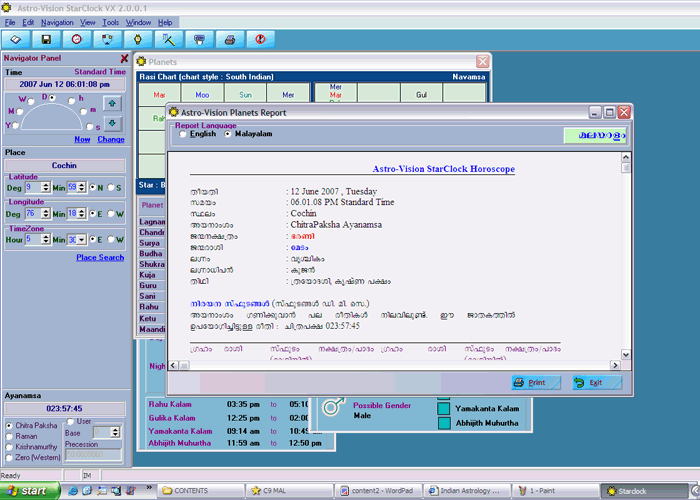
Task: Click Latitude Min spinner arrows
Action: point(81,188)
